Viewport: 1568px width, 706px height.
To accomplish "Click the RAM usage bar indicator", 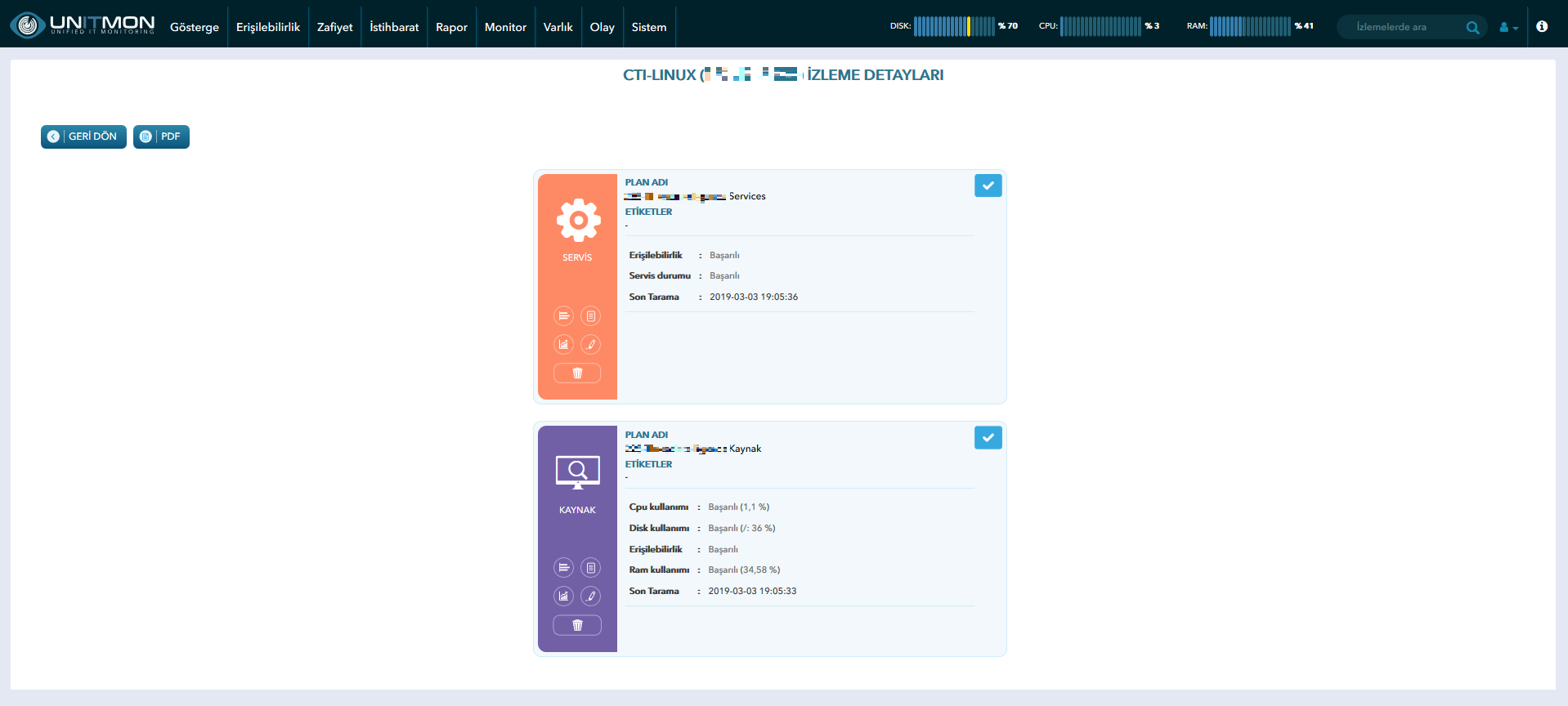I will click(x=1250, y=26).
